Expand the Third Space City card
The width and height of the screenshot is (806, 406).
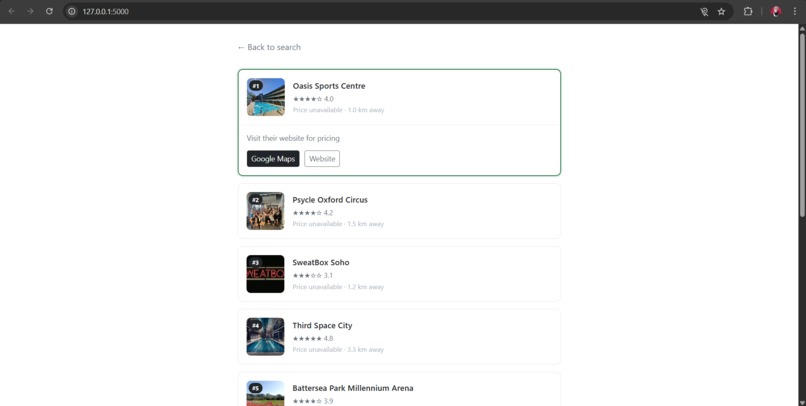pyautogui.click(x=399, y=337)
